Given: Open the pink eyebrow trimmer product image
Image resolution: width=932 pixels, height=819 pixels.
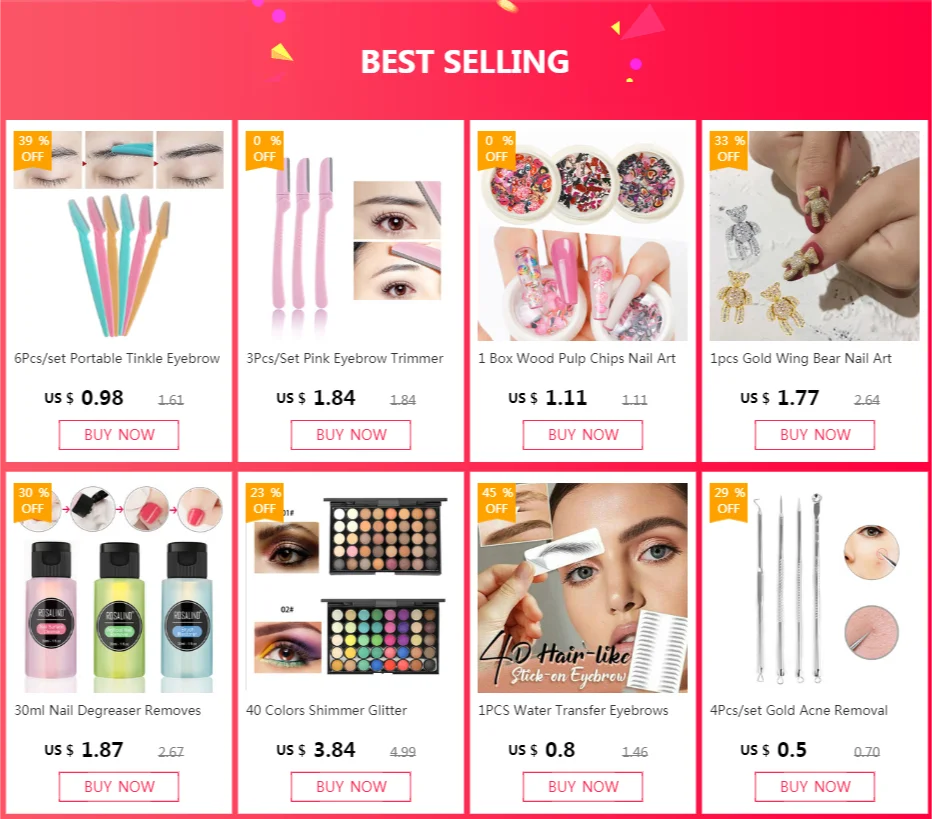Looking at the screenshot, I should click(x=351, y=236).
